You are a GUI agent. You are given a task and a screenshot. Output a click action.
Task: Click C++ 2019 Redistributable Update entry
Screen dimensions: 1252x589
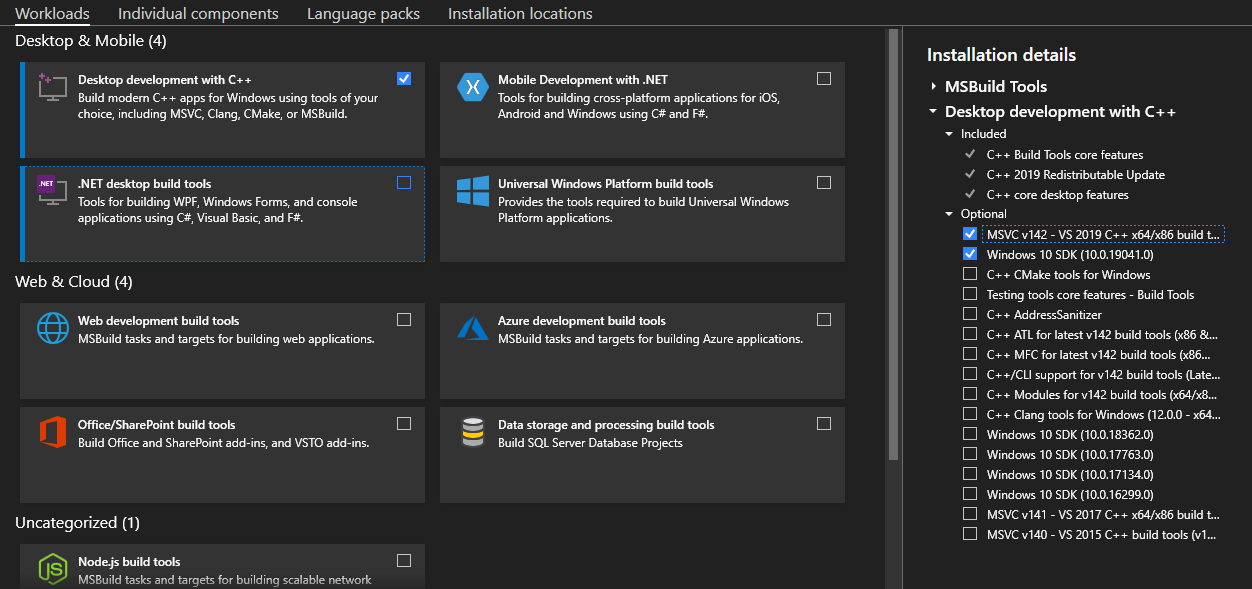[x=1076, y=175]
